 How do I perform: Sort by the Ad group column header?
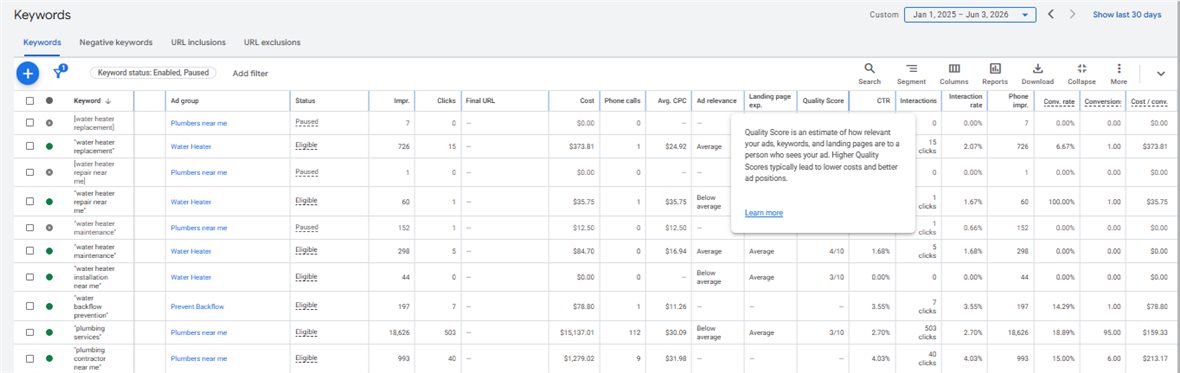[x=184, y=101]
